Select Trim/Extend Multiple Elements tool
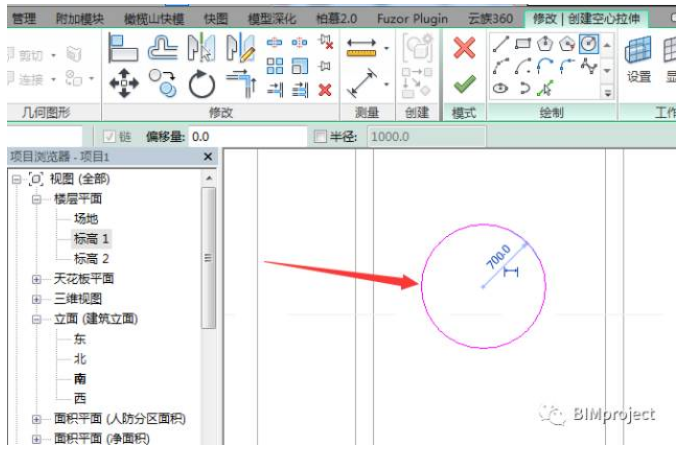The height and width of the screenshot is (452, 680). [x=300, y=90]
